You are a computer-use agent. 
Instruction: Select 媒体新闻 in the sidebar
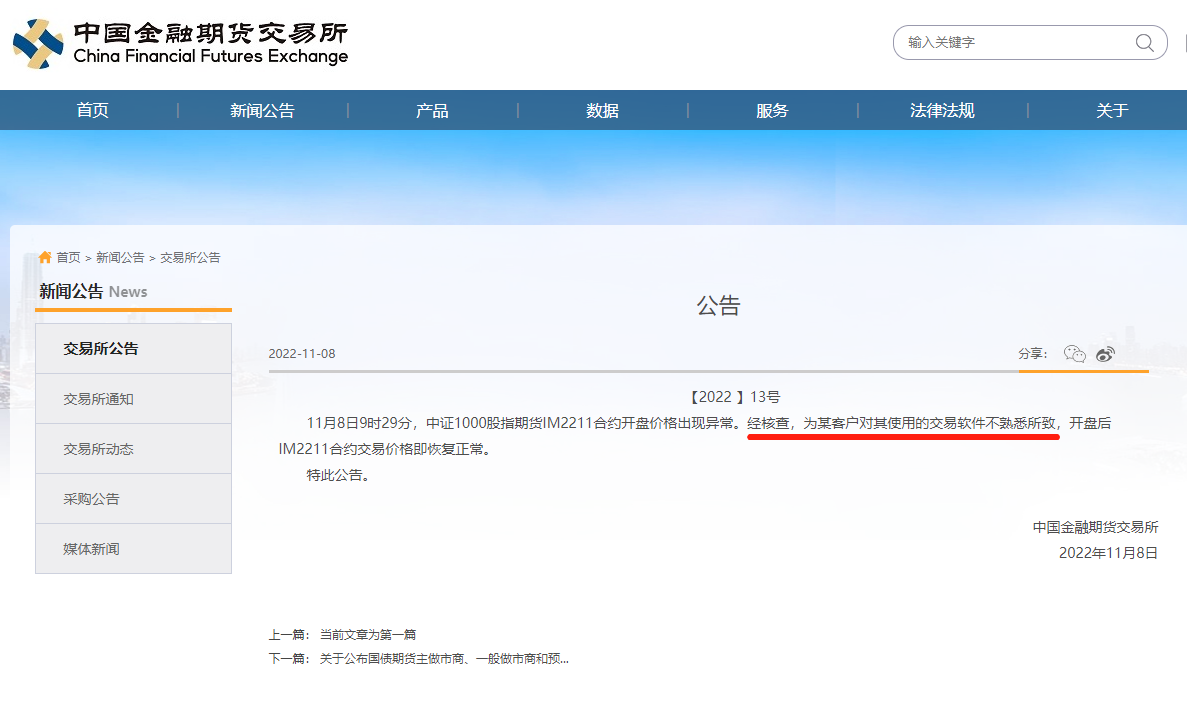91,549
